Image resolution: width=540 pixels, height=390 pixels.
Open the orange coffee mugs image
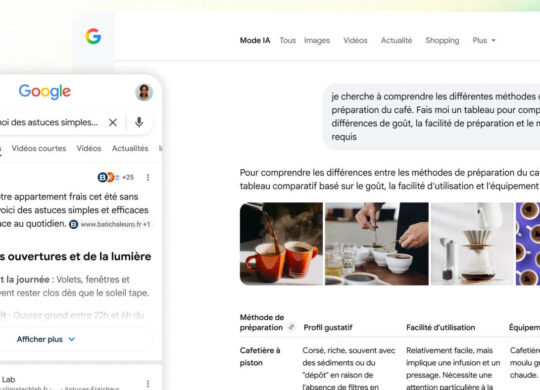pyautogui.click(x=281, y=244)
